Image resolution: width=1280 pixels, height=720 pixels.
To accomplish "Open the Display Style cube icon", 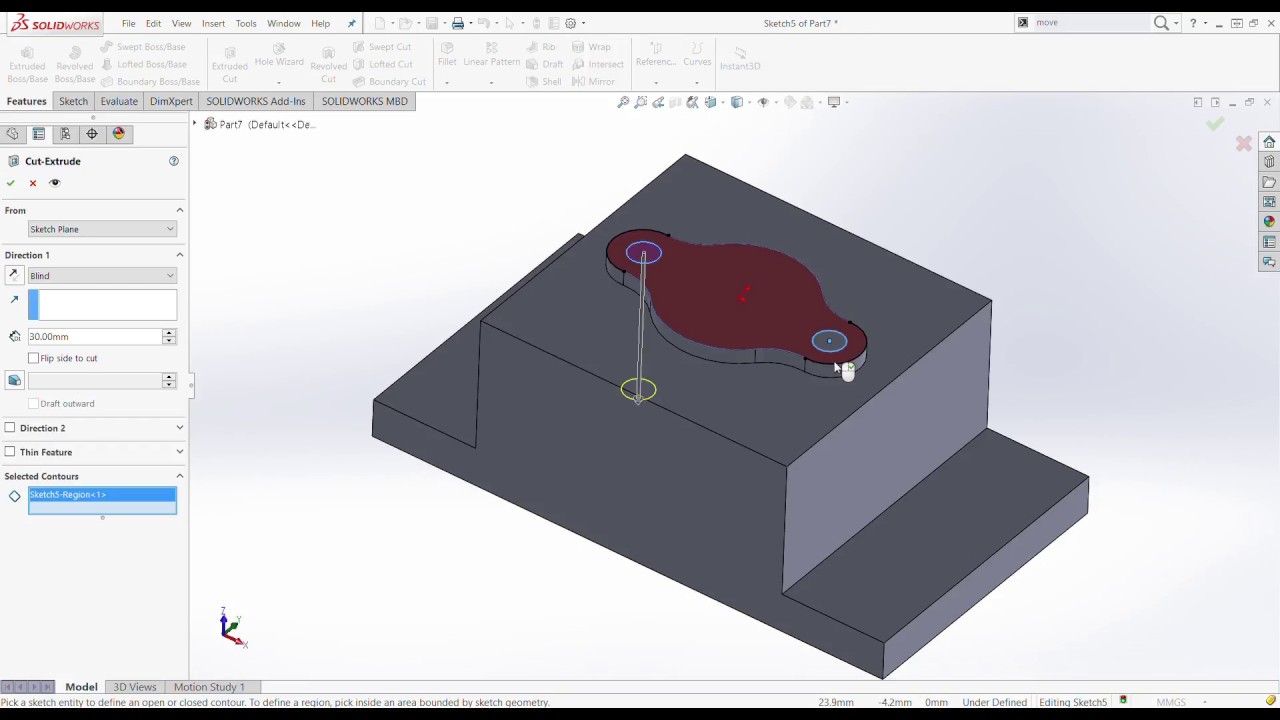I will (x=737, y=102).
